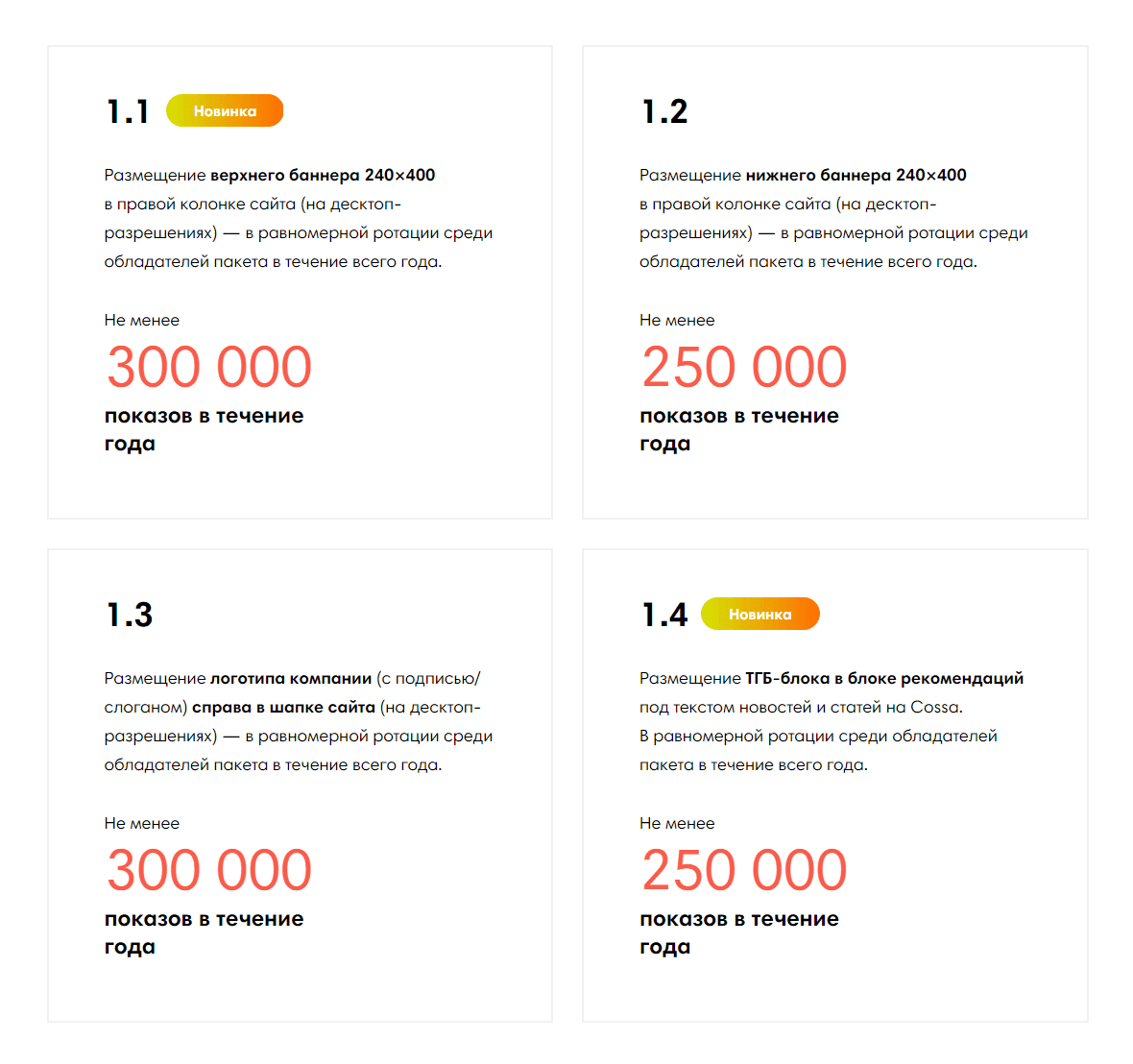Viewport: 1133px width, 1064px height.
Task: Click the line mentioning Cossa in card 1.4
Action: pos(802,707)
